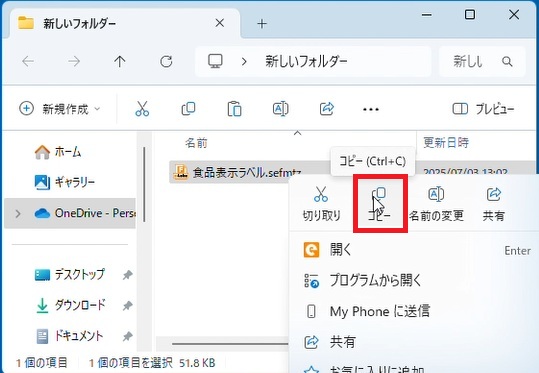
Task: Click the PC monitor icon in address bar
Action: pos(215,61)
